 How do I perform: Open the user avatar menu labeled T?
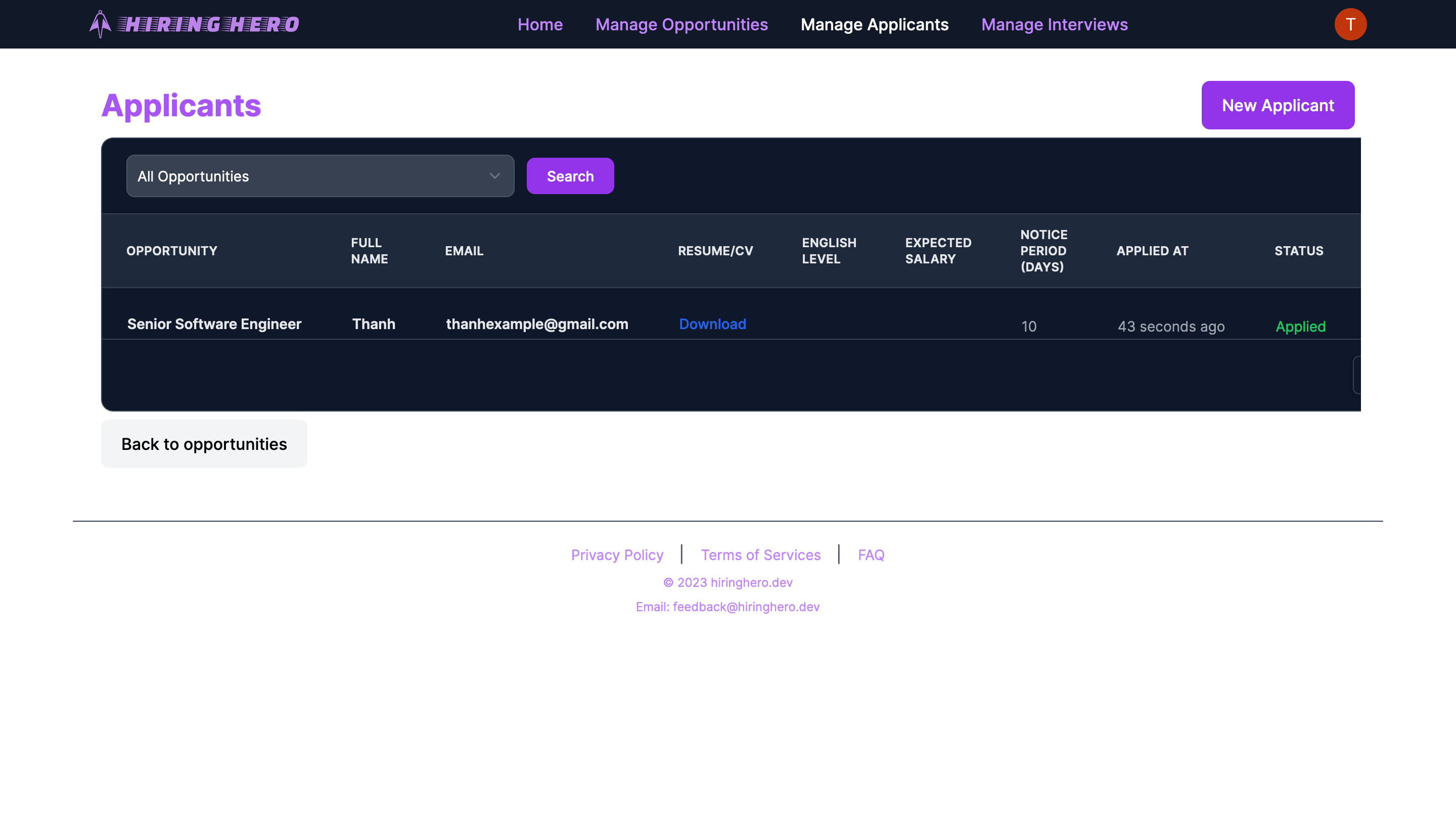click(1350, 24)
